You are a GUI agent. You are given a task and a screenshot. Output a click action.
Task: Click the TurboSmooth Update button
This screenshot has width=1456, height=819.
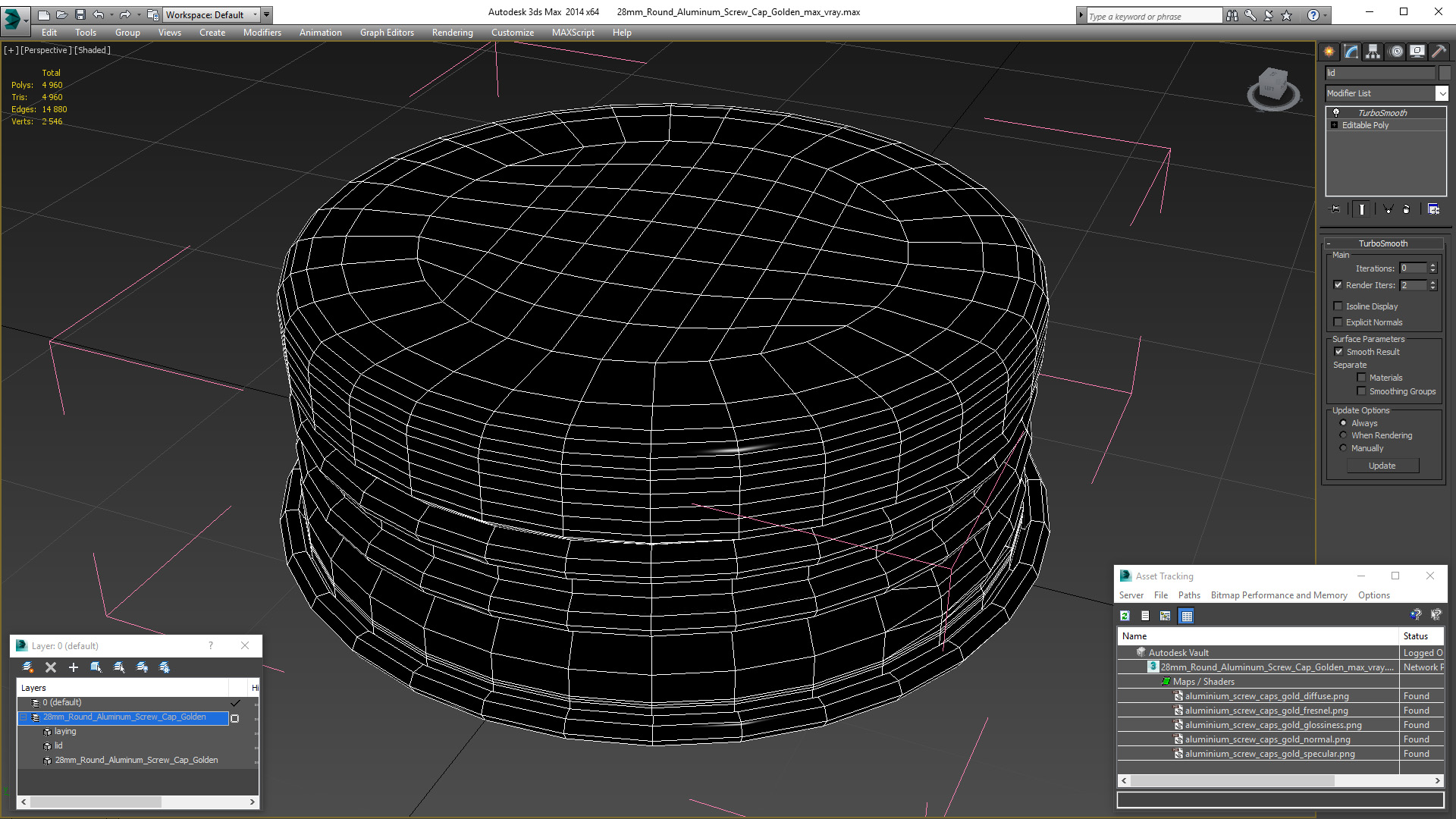1382,466
